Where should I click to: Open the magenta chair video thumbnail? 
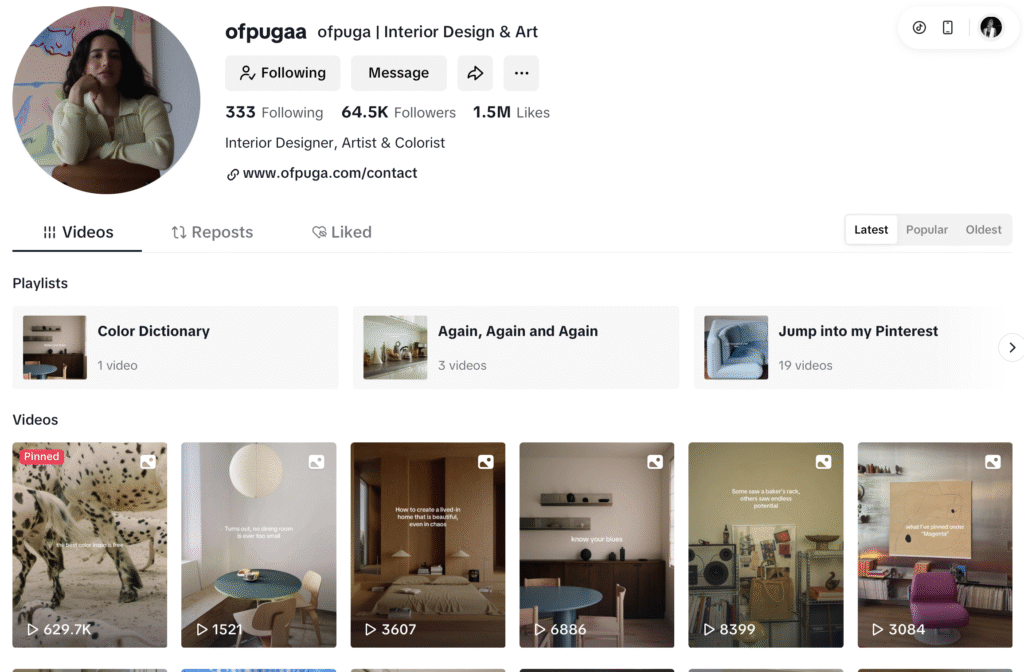pos(935,545)
